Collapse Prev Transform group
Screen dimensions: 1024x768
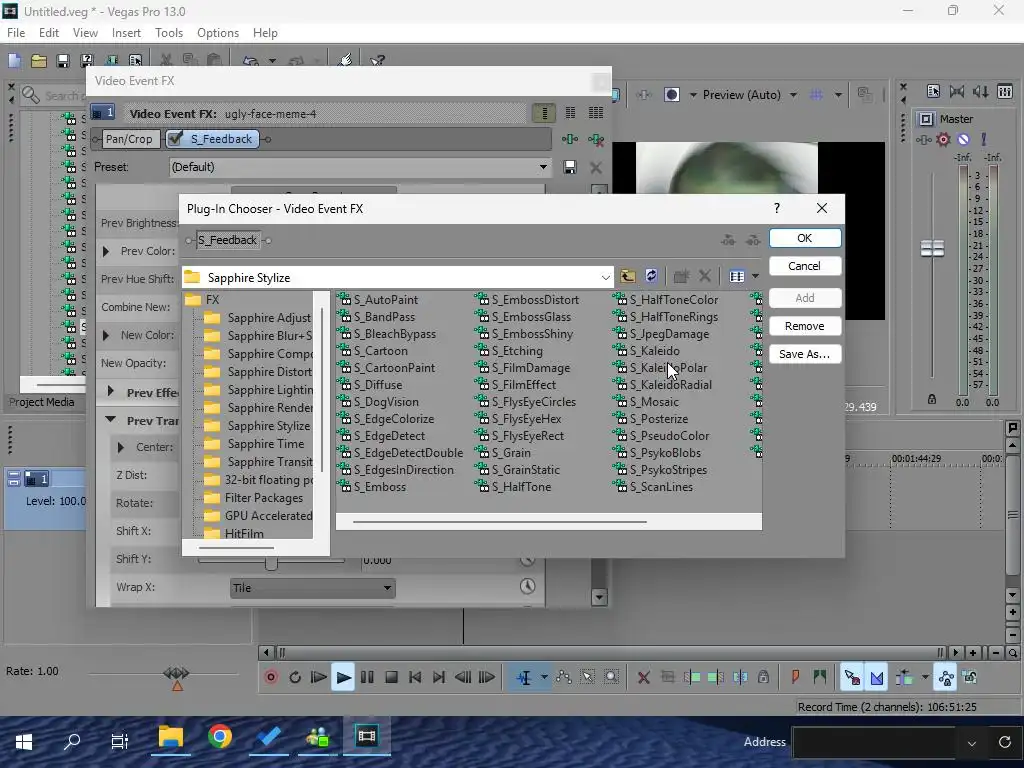point(110,420)
